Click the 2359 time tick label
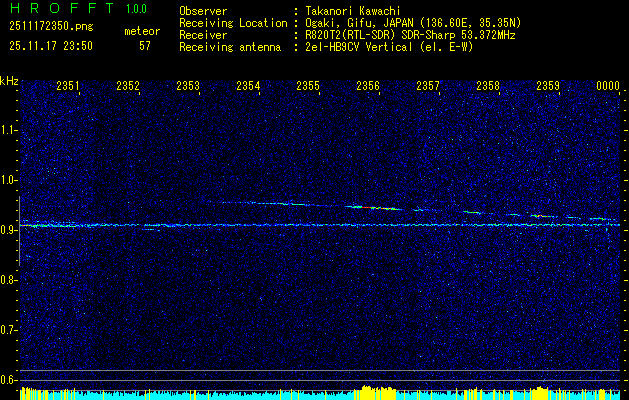This screenshot has width=629, height=400. click(x=548, y=85)
